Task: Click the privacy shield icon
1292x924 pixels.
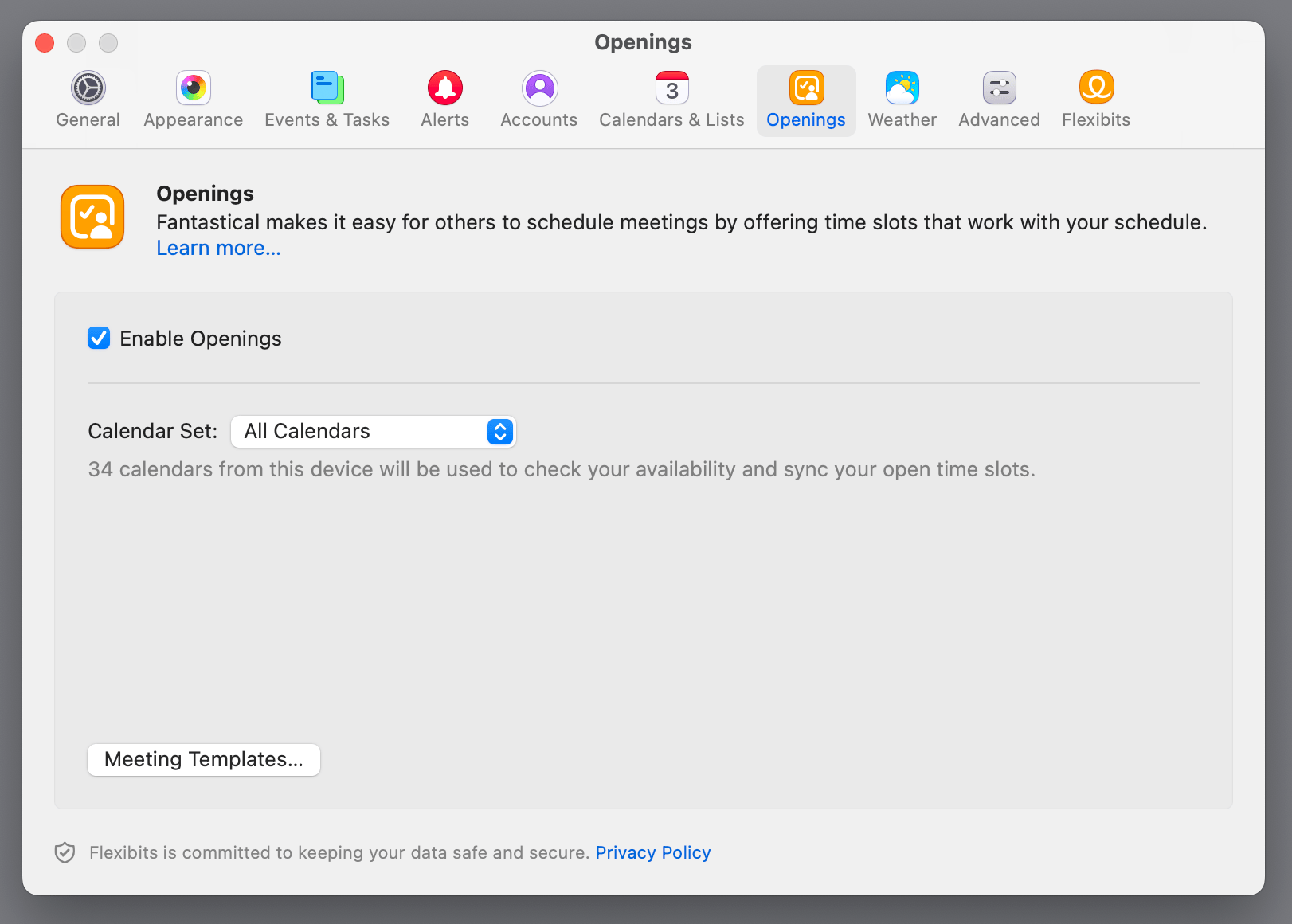Action: tap(65, 852)
